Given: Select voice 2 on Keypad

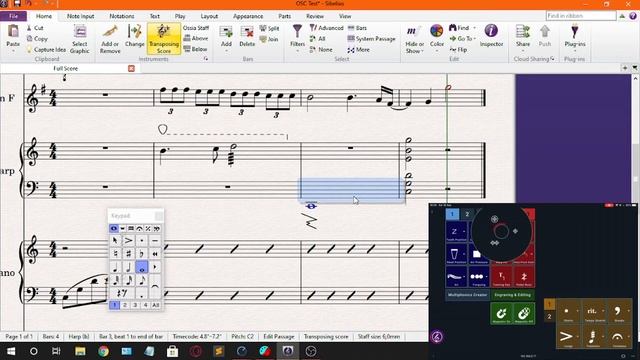Looking at the screenshot, I should [125, 305].
